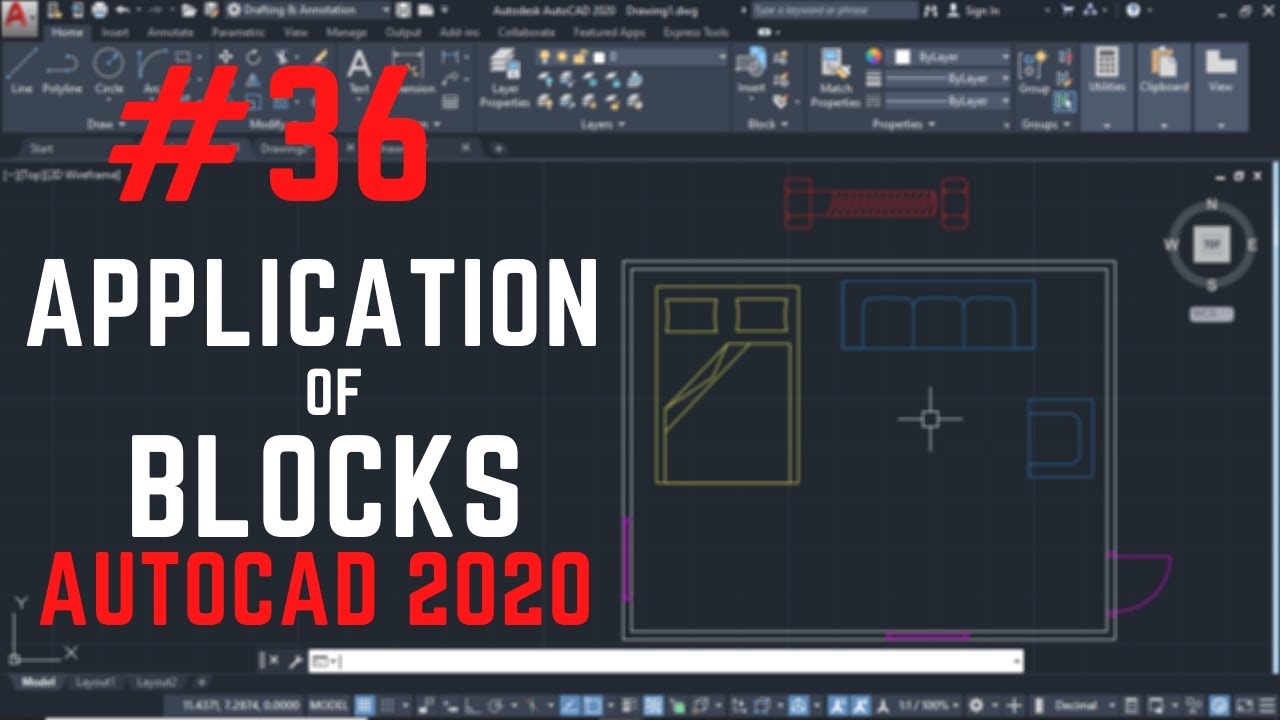The height and width of the screenshot is (720, 1280).
Task: Click the keyword search box in title bar
Action: coord(834,10)
